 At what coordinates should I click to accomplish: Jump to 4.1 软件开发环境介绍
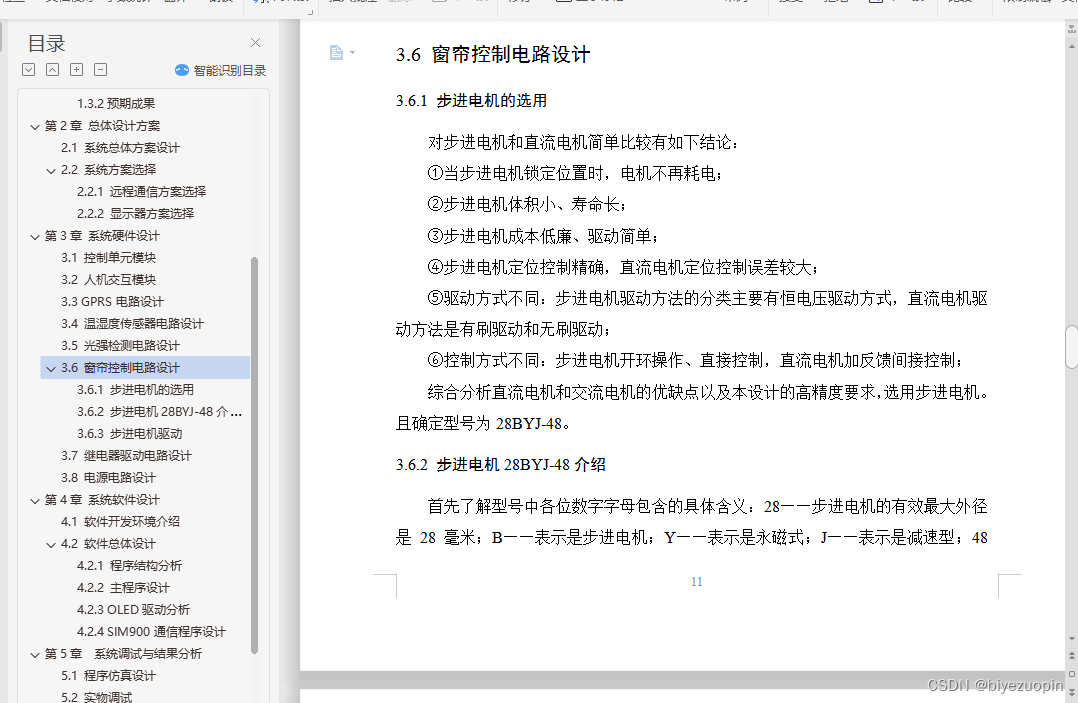coord(120,522)
